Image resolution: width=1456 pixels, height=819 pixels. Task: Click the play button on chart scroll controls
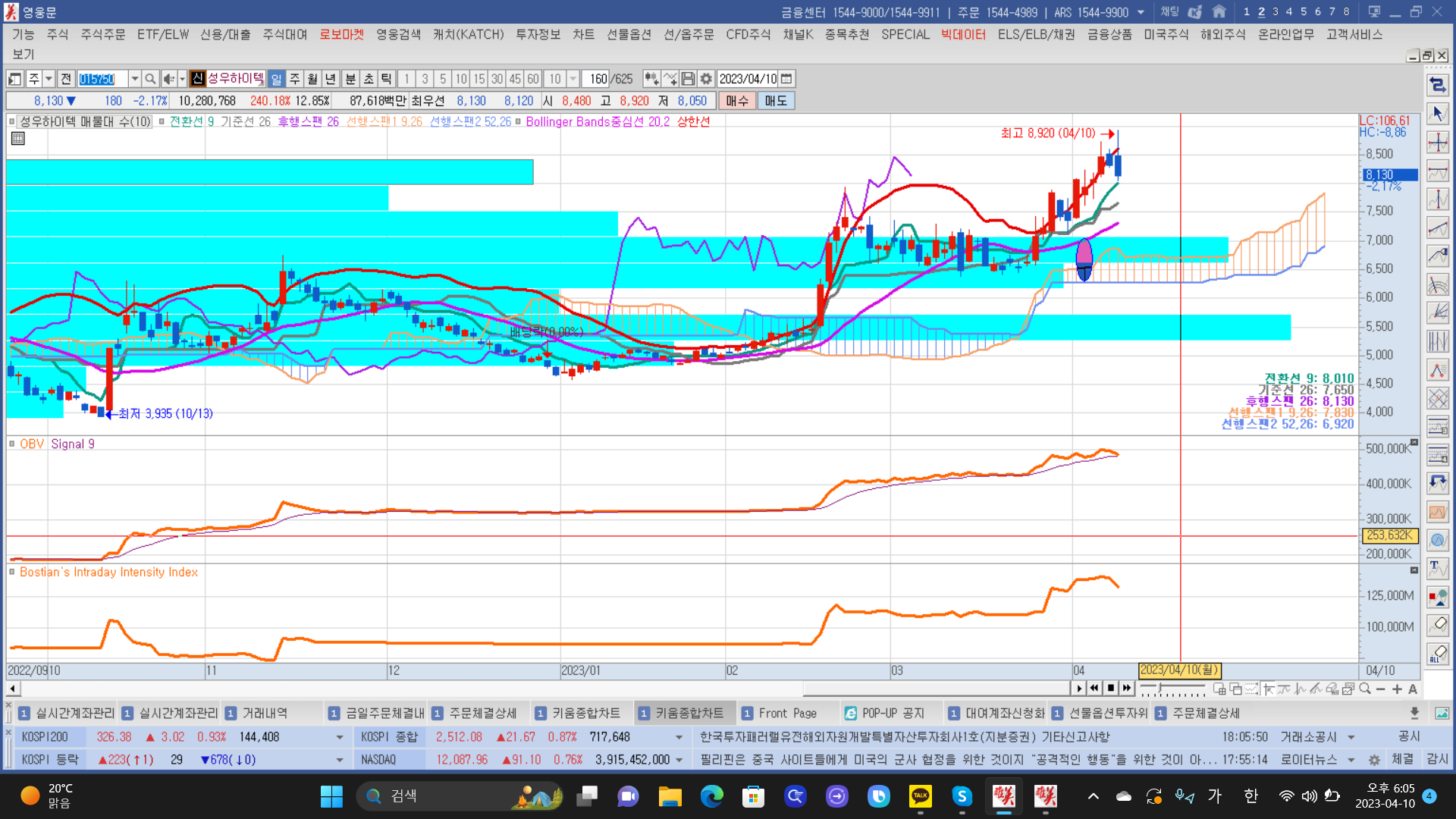[x=1079, y=689]
